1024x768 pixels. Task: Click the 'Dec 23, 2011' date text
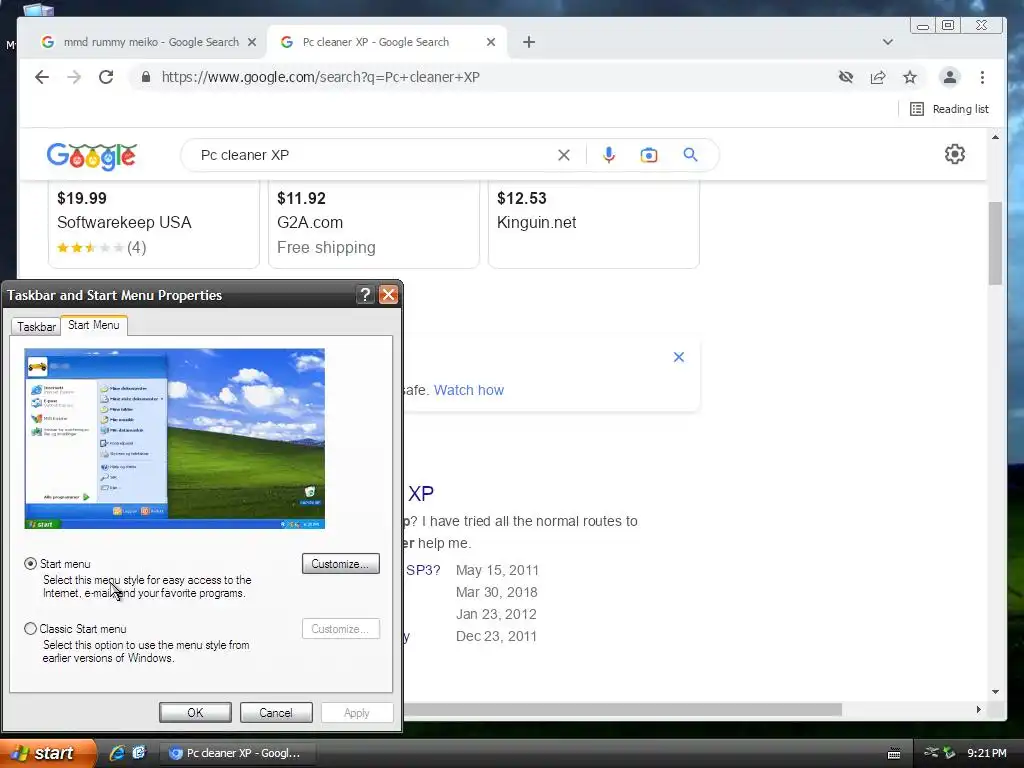(496, 636)
